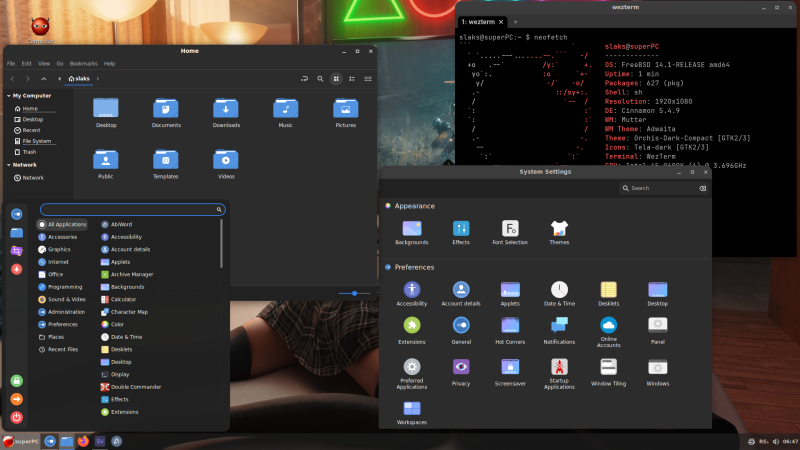Image resolution: width=800 pixels, height=450 pixels.
Task: Toggle location entry in file manager toolbar
Action: pyautogui.click(x=304, y=79)
